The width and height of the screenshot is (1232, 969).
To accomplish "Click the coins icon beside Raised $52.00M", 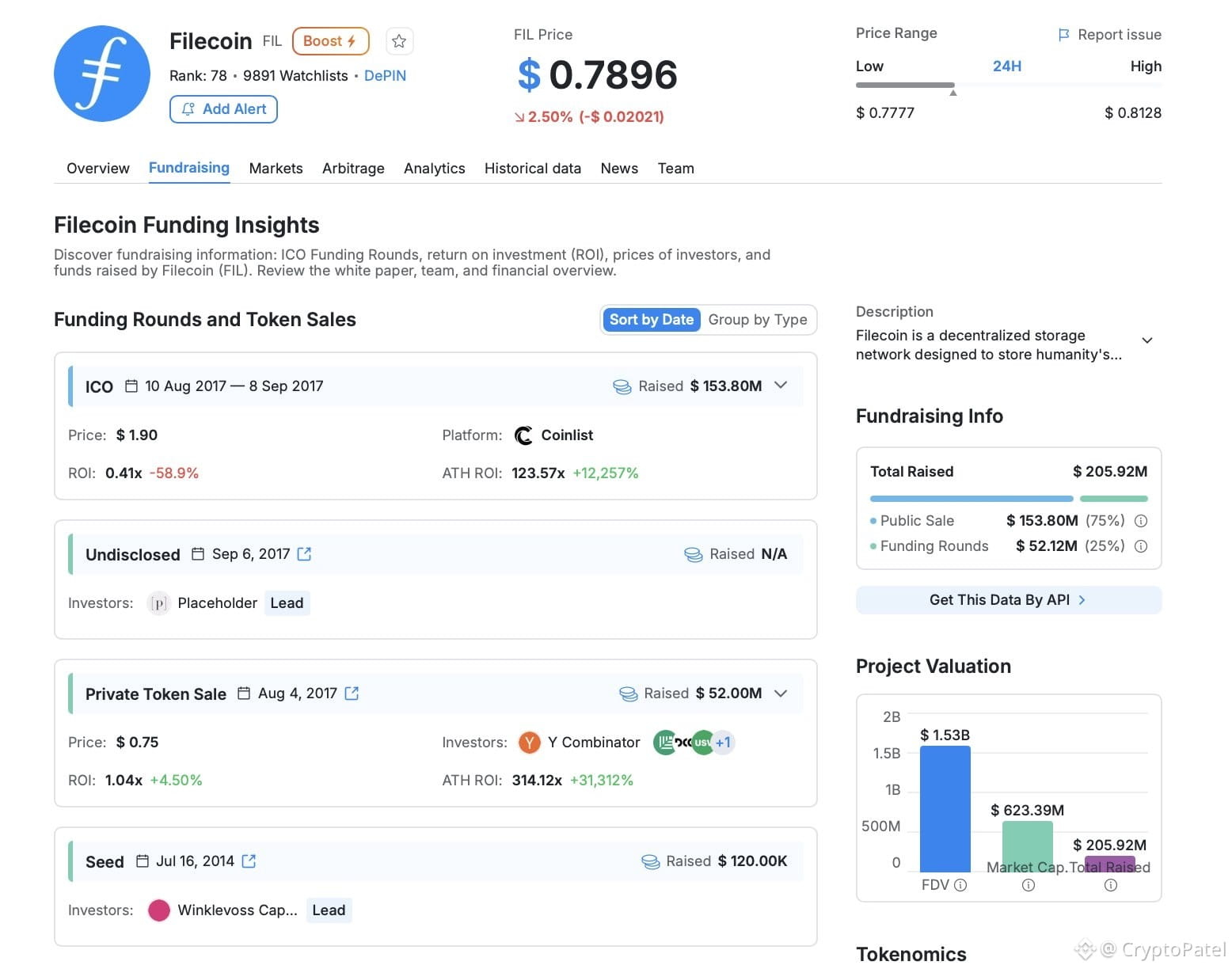I will pyautogui.click(x=628, y=693).
